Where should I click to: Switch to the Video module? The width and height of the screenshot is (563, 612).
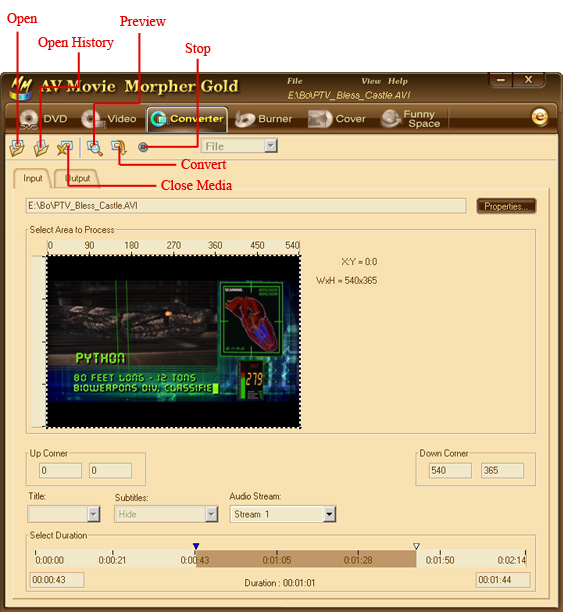tap(109, 119)
